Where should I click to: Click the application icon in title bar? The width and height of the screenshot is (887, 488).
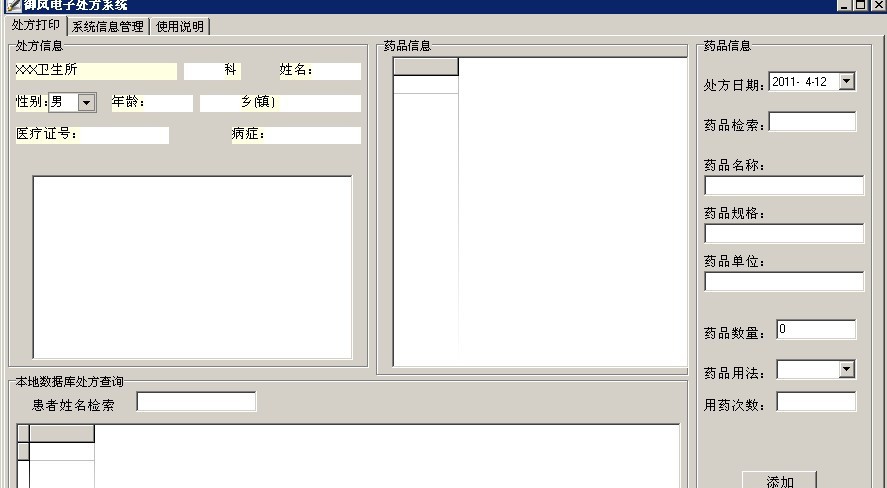pyautogui.click(x=14, y=5)
